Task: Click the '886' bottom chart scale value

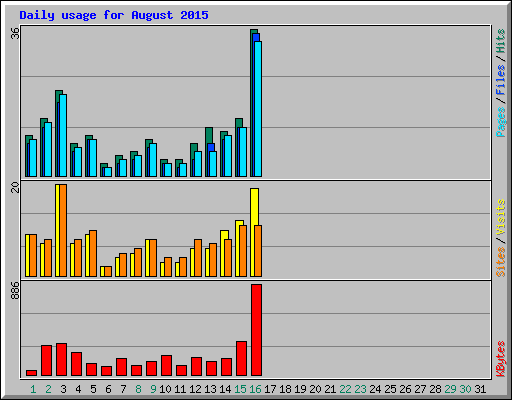Action: pos(15,290)
